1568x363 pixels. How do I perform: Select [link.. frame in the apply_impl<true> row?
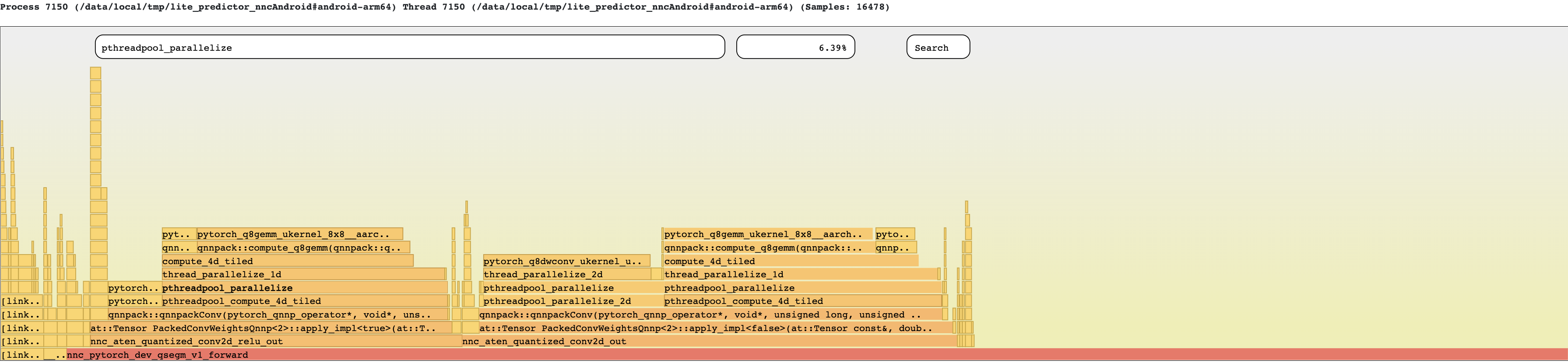(x=21, y=328)
